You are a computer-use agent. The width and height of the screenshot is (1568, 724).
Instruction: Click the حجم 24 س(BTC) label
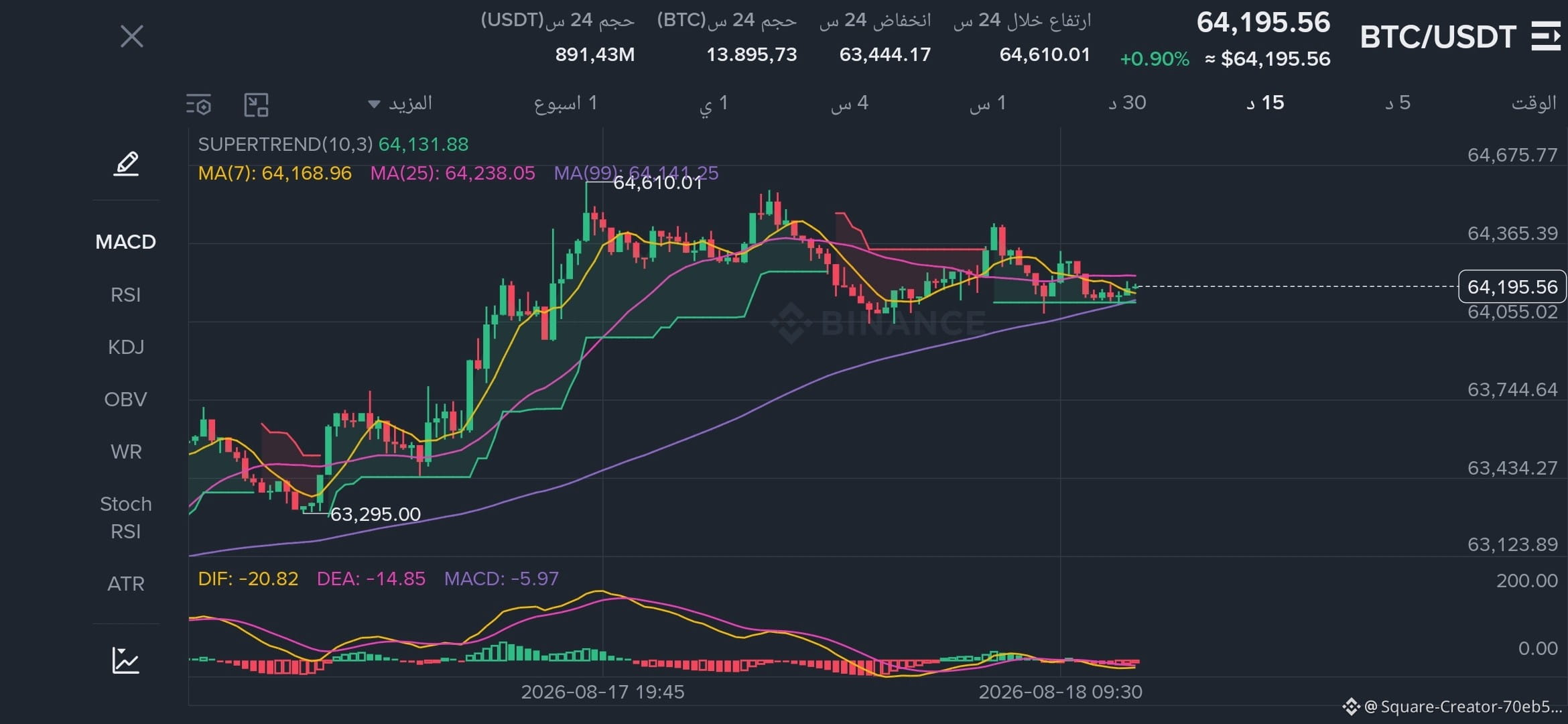(727, 20)
